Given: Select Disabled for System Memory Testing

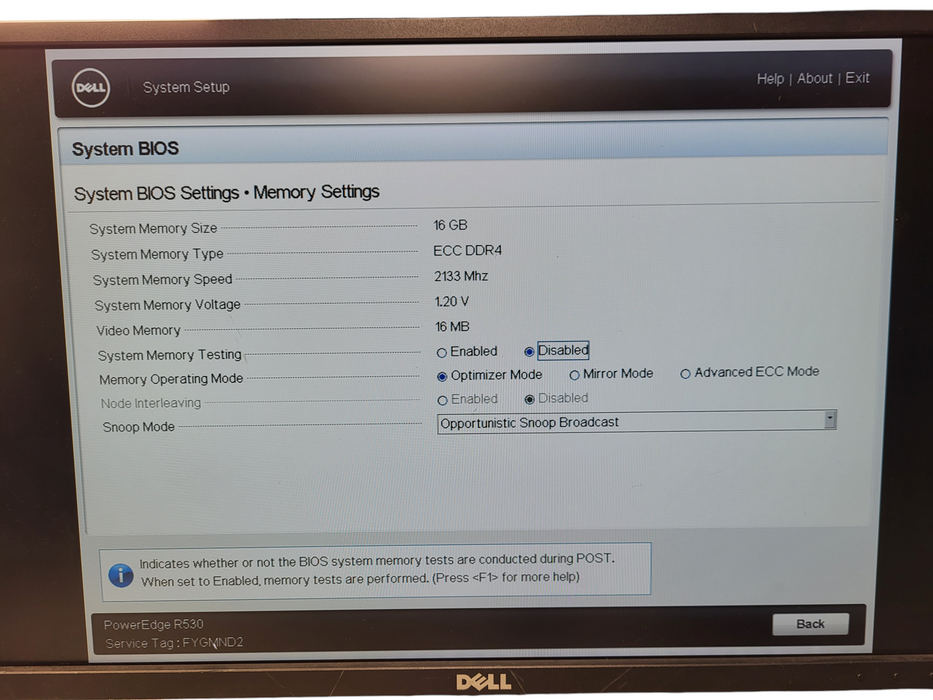Looking at the screenshot, I should click(x=528, y=352).
